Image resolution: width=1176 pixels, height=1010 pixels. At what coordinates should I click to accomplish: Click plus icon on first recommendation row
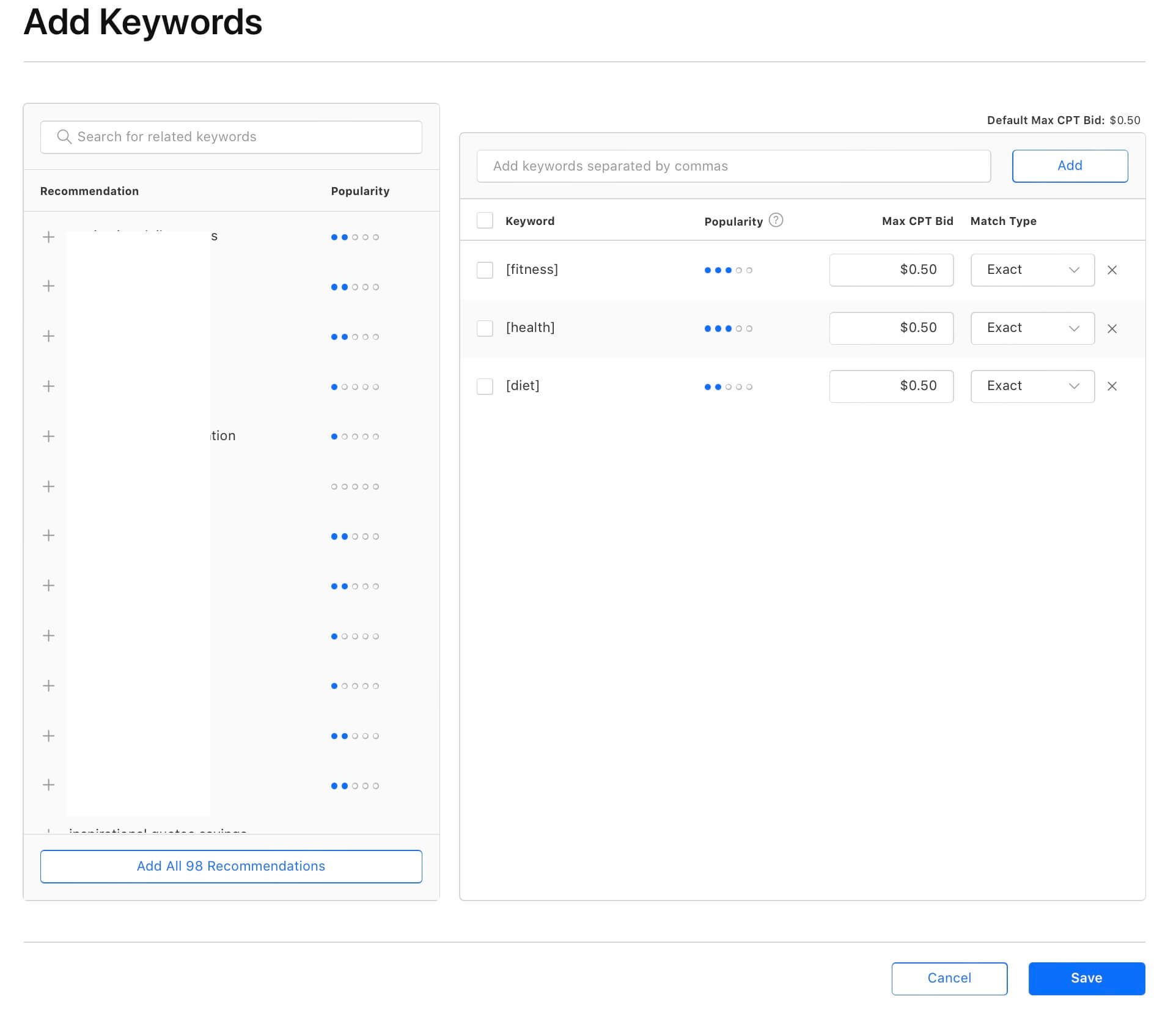tap(49, 237)
